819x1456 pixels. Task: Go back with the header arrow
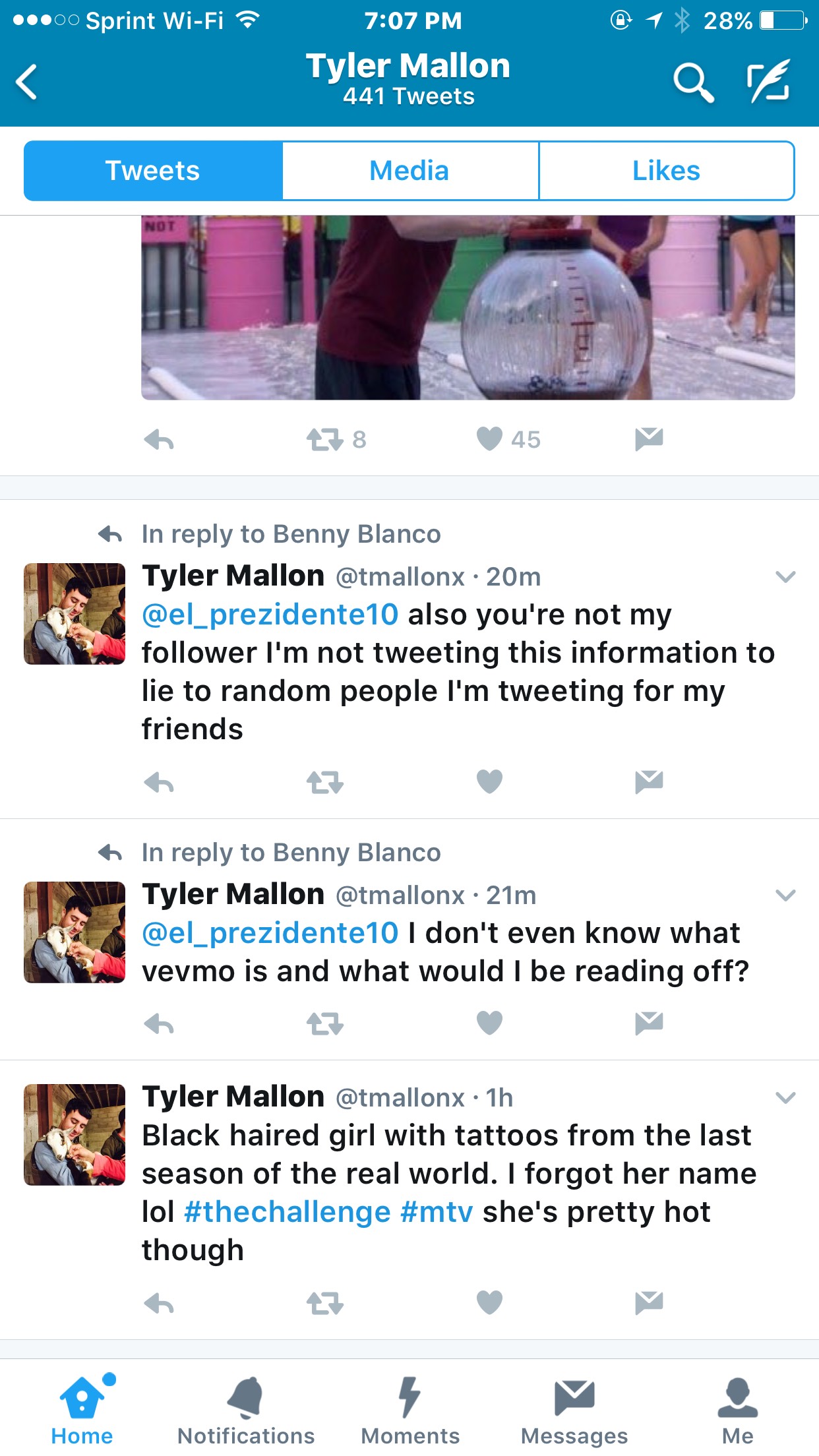27,82
